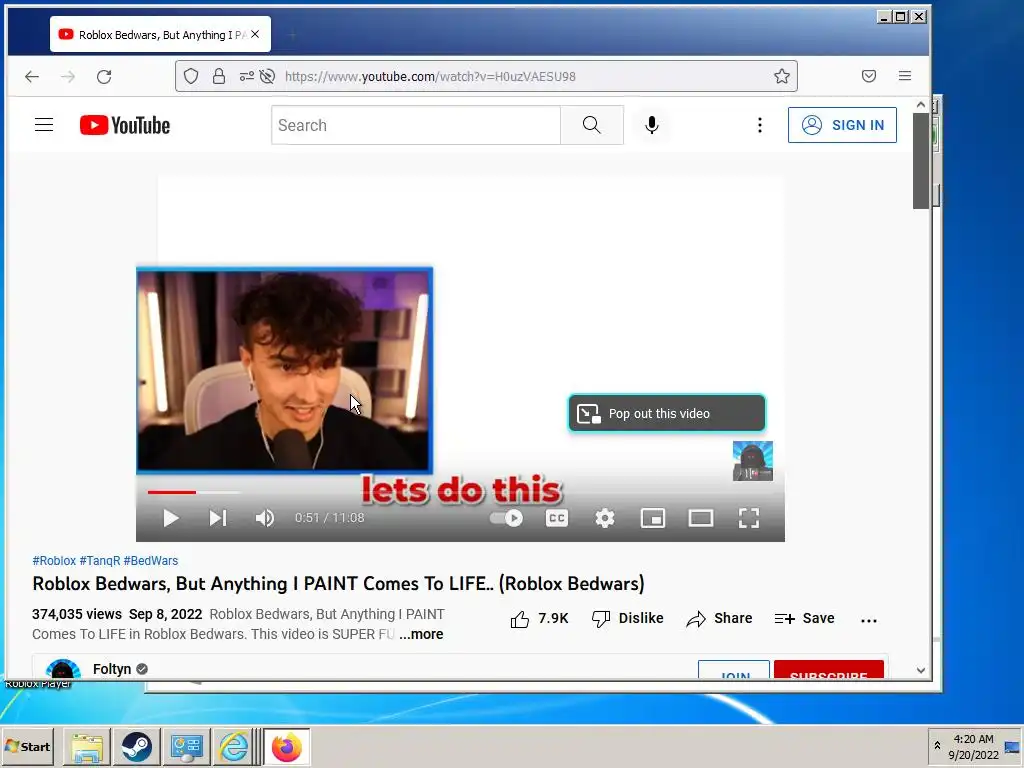Skip to the next video
The image size is (1024, 768).
[217, 518]
